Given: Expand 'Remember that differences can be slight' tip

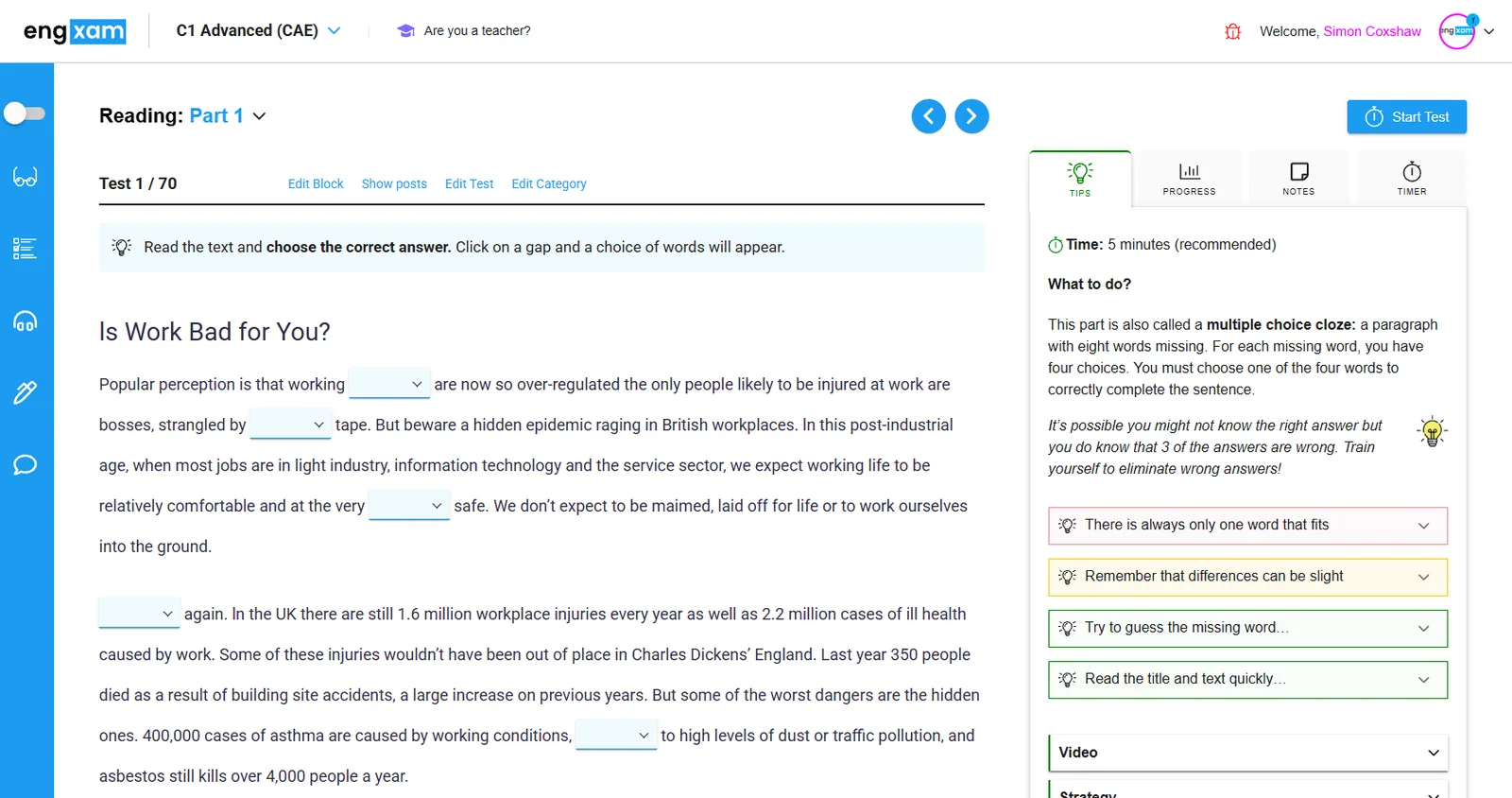Looking at the screenshot, I should click(x=1247, y=577).
